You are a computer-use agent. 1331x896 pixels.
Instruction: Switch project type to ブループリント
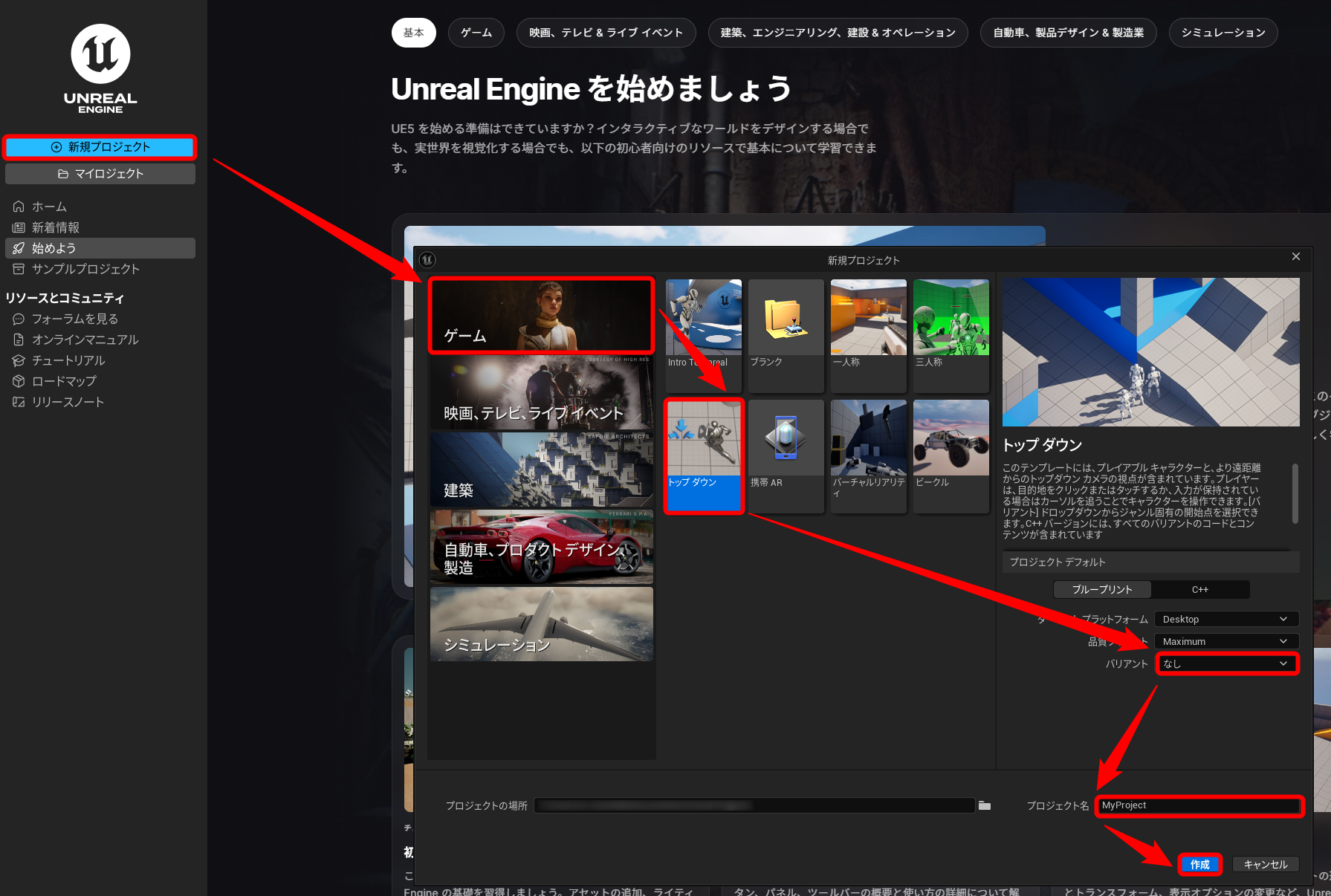1102,590
